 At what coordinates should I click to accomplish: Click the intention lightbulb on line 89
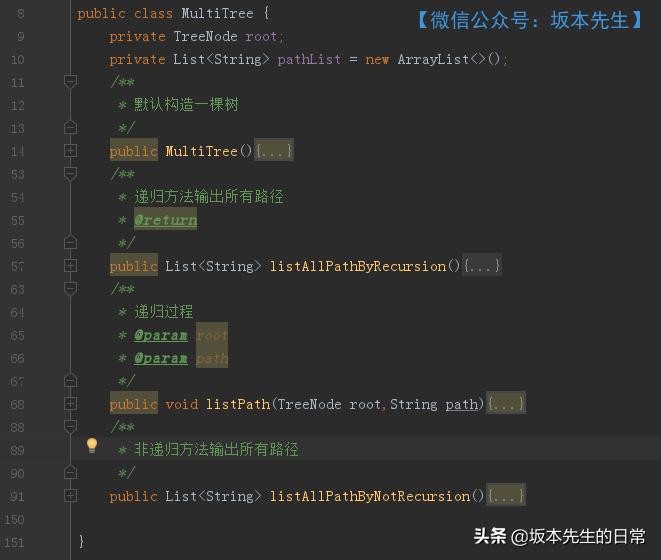[x=91, y=445]
